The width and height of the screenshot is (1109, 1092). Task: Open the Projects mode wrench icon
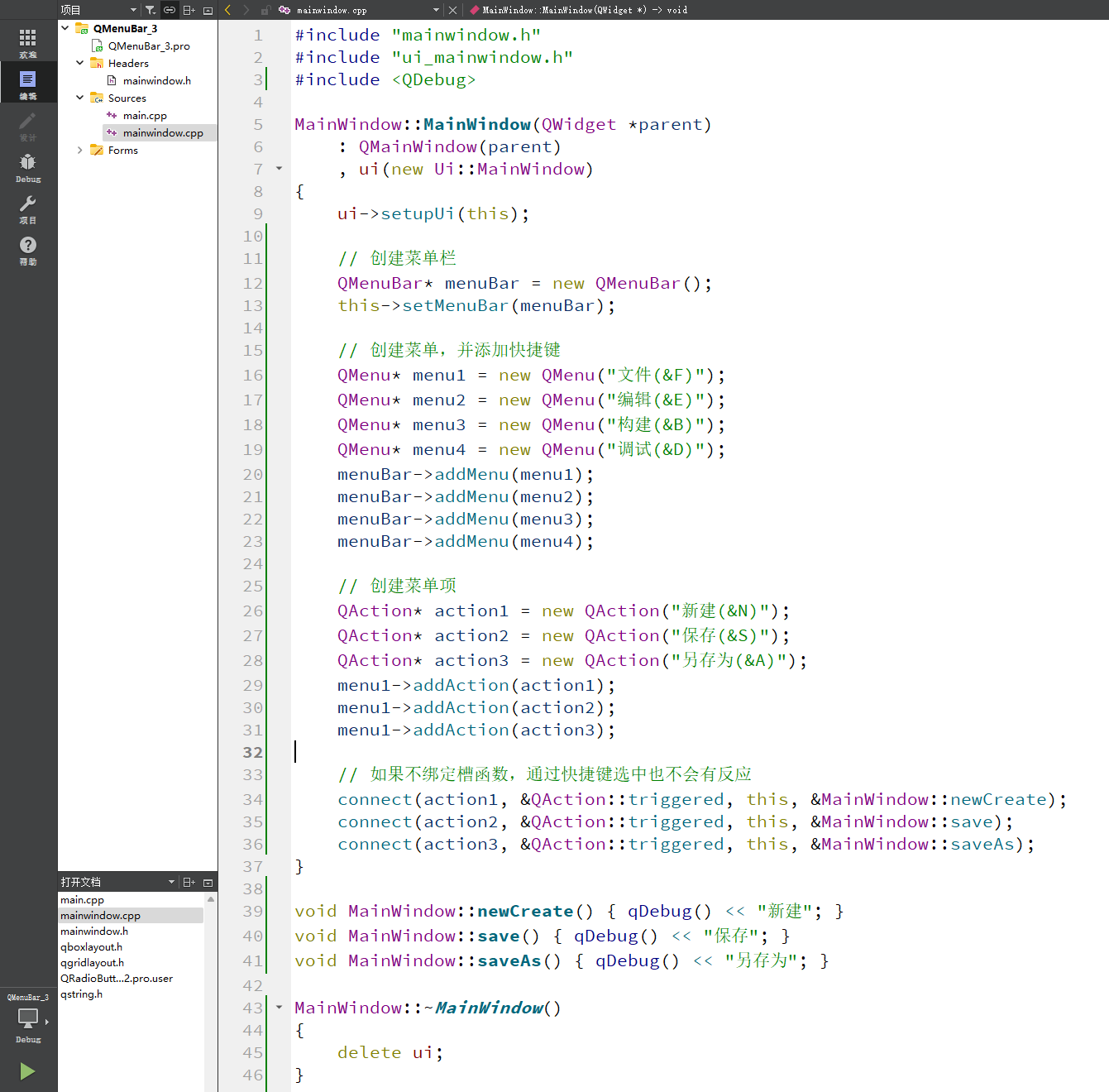click(x=28, y=208)
